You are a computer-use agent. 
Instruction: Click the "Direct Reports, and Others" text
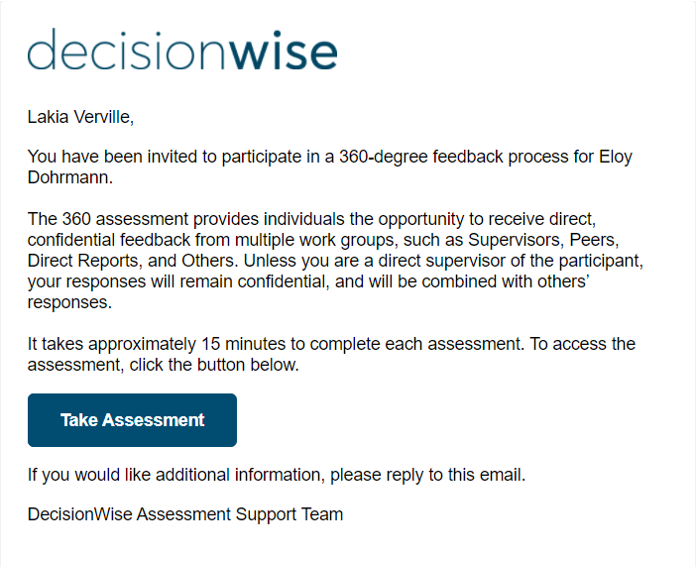click(130, 261)
